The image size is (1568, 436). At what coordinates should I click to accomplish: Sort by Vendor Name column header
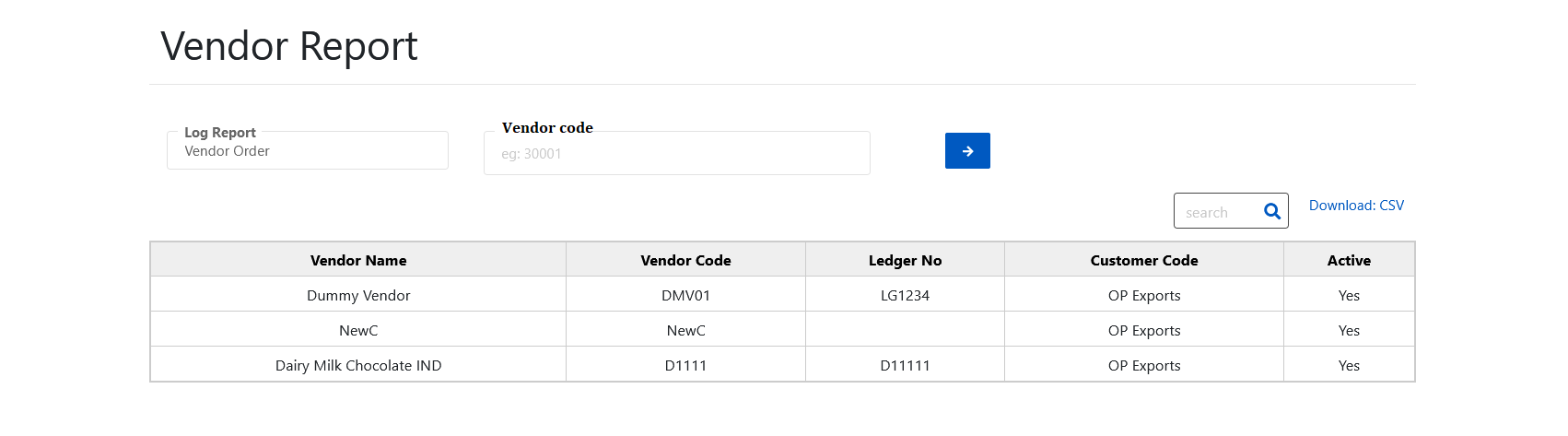(x=358, y=261)
